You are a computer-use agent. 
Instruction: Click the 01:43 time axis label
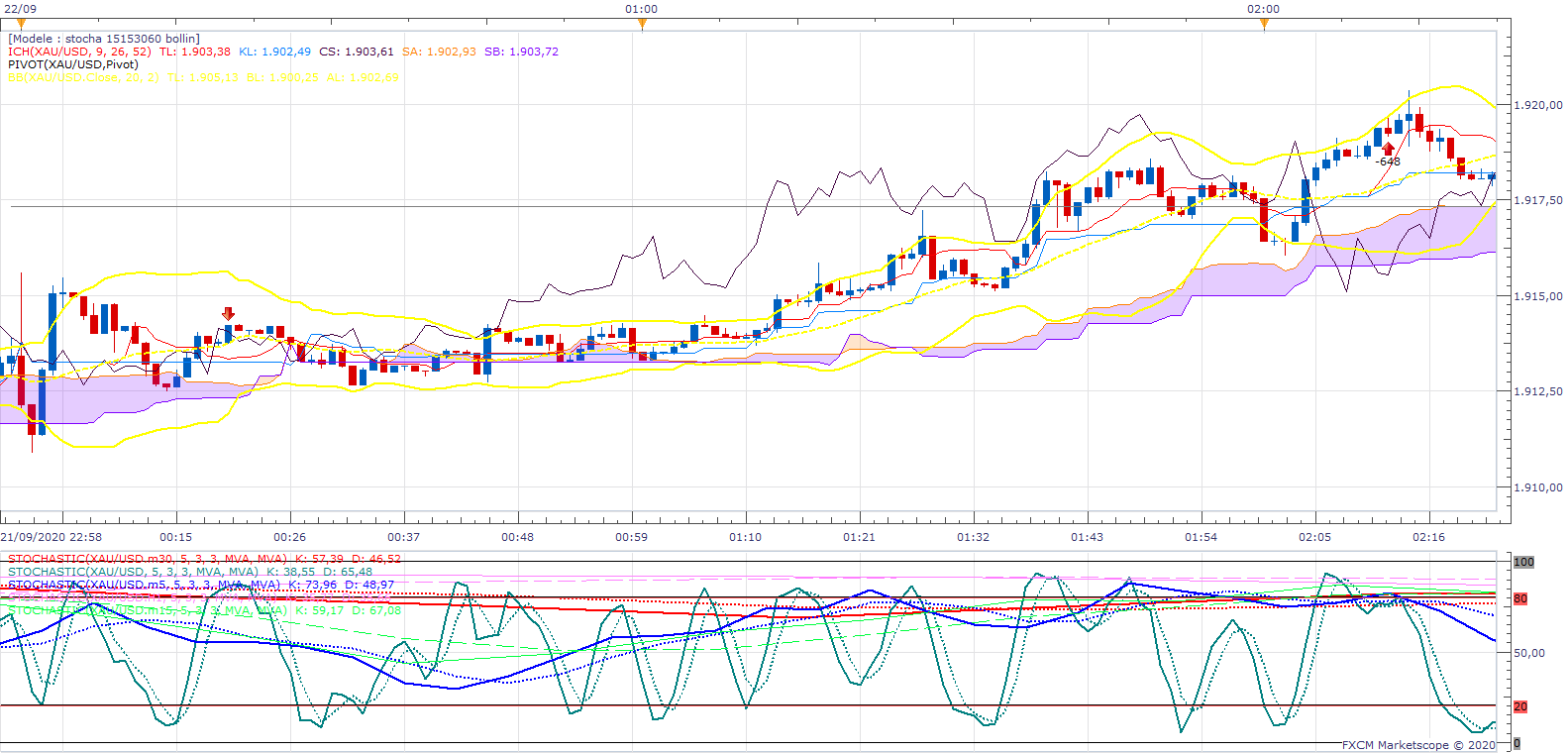[x=1087, y=537]
